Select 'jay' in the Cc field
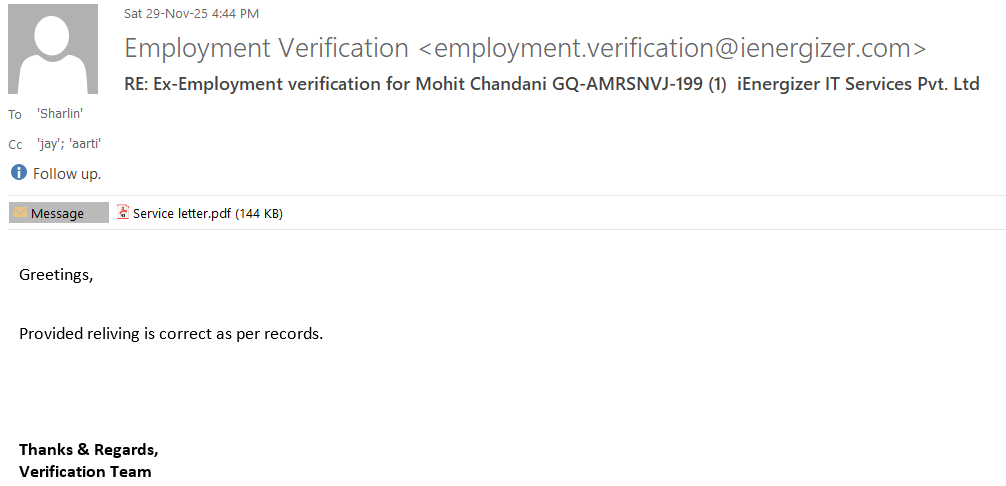The width and height of the screenshot is (1006, 486). (x=49, y=144)
